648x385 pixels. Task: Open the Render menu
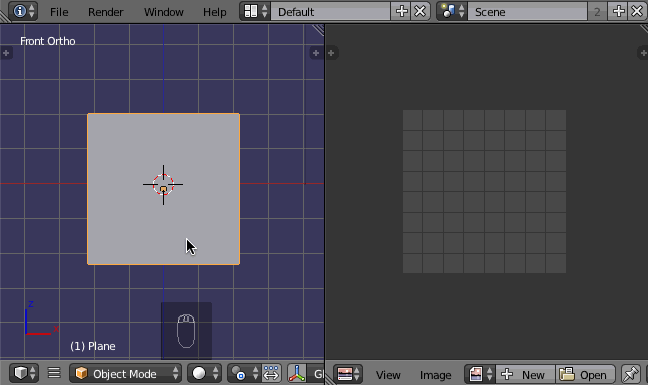coord(105,12)
